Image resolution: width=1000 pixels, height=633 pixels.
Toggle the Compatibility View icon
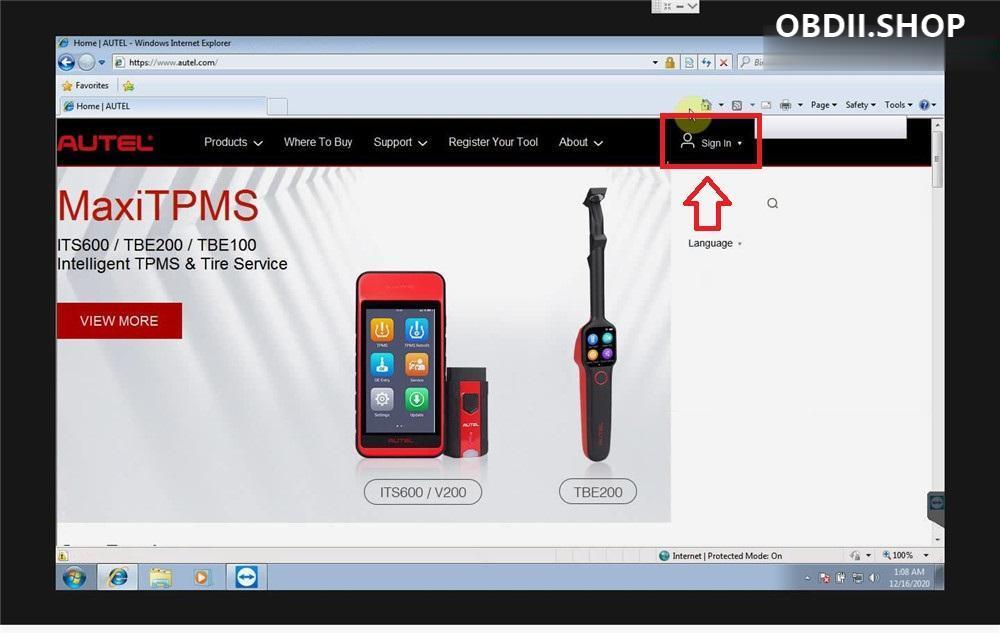click(689, 62)
